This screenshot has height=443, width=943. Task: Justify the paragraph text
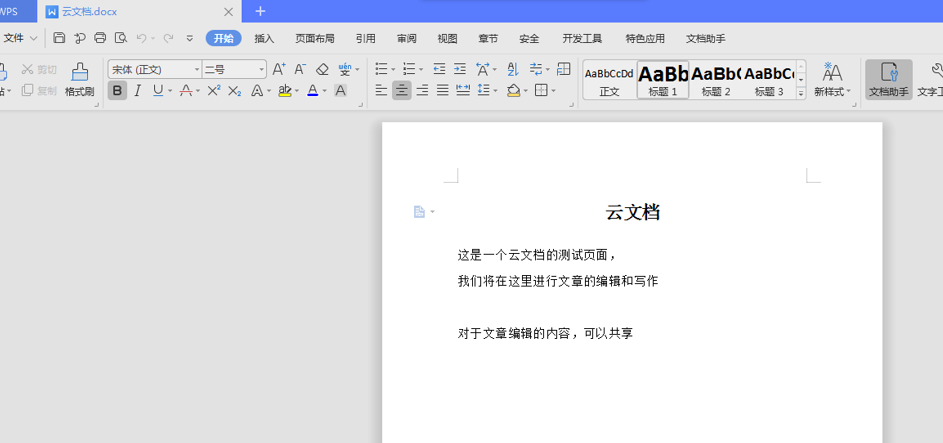click(x=443, y=91)
